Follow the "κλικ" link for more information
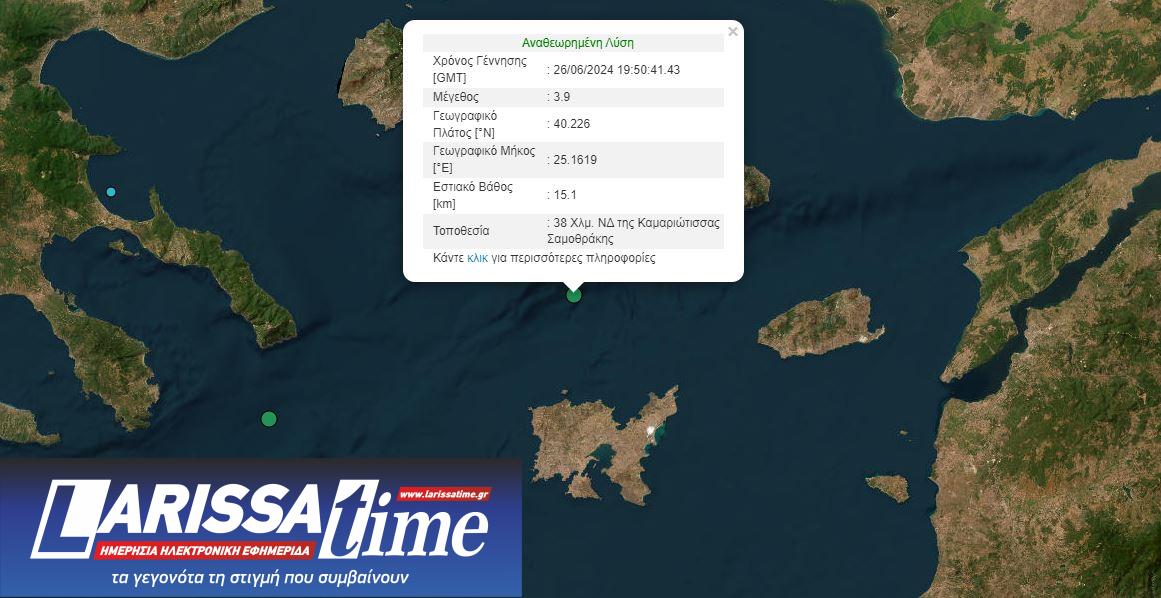Image resolution: width=1161 pixels, height=598 pixels. 477,258
